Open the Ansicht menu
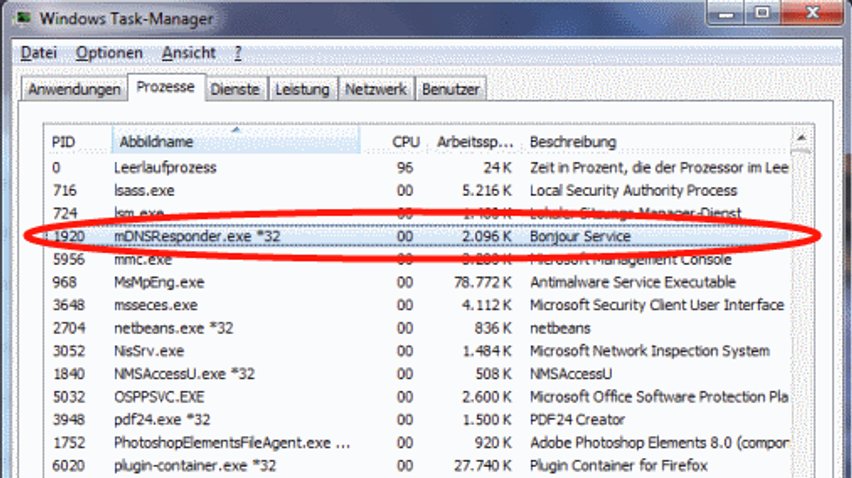The width and height of the screenshot is (852, 478). tap(189, 53)
